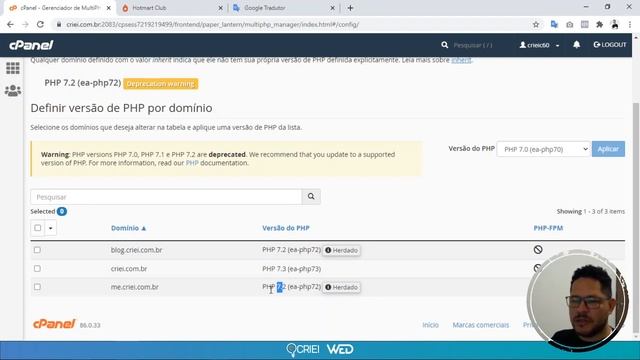This screenshot has width=640, height=360.
Task: Click the Início footer link
Action: (430, 325)
